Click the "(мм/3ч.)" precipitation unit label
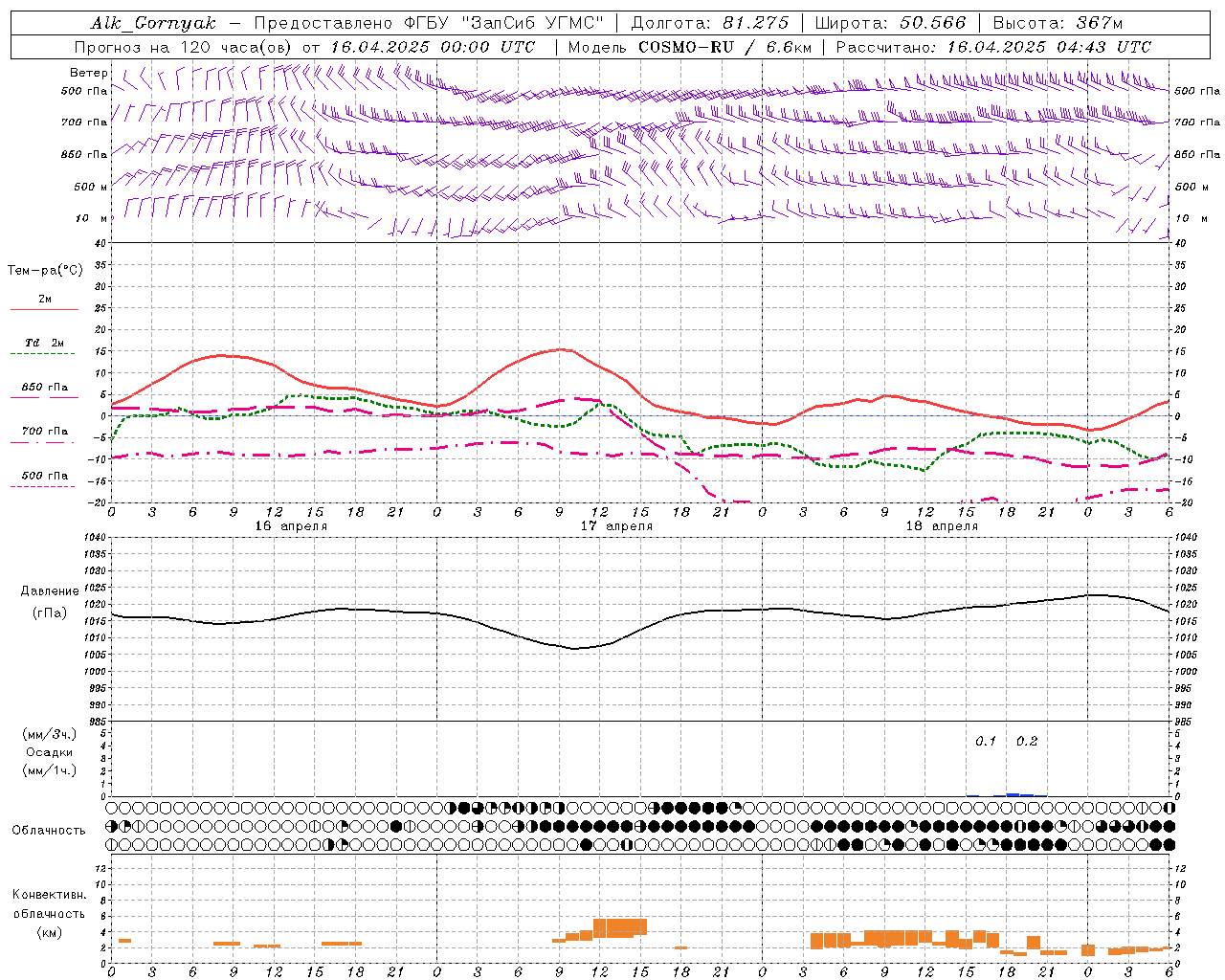This screenshot has height=980, width=1225. click(x=49, y=734)
